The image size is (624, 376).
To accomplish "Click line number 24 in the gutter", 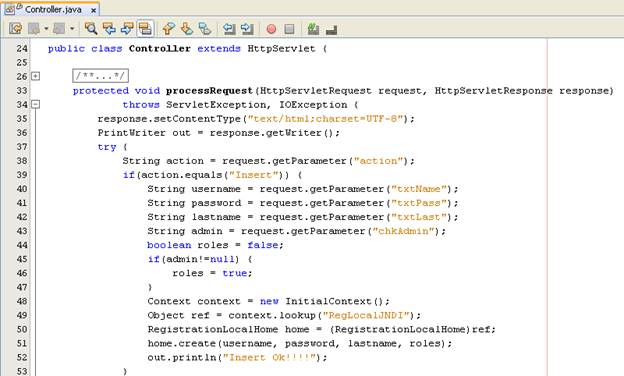I will pyautogui.click(x=22, y=49).
